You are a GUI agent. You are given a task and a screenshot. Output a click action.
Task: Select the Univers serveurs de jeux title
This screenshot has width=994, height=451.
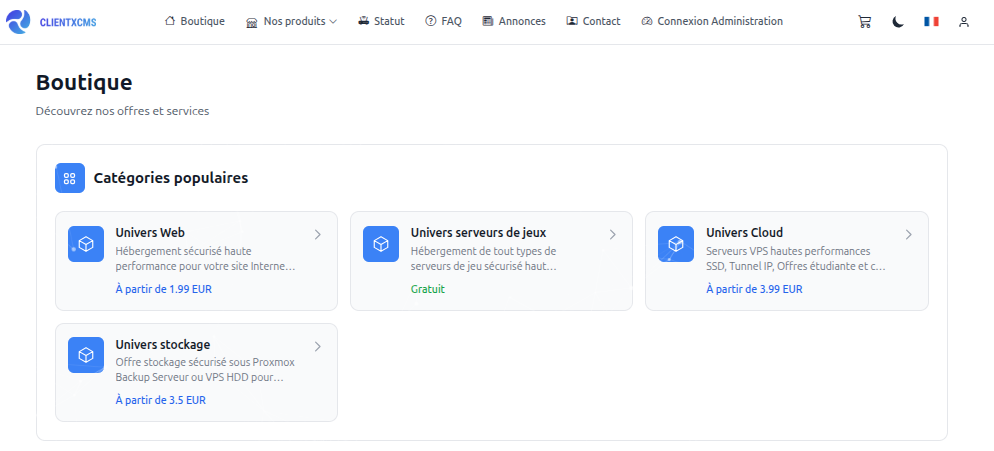coord(478,233)
